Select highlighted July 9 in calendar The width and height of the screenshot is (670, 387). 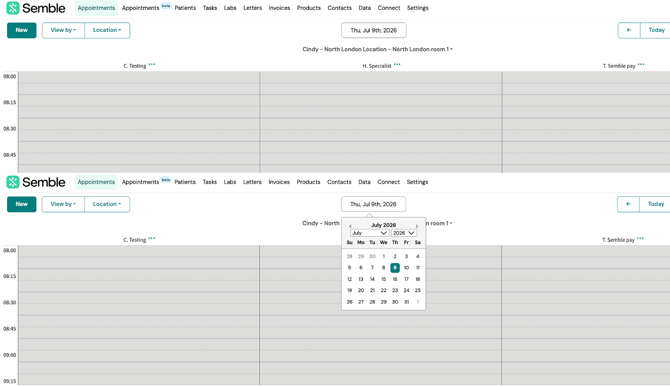pyautogui.click(x=395, y=268)
